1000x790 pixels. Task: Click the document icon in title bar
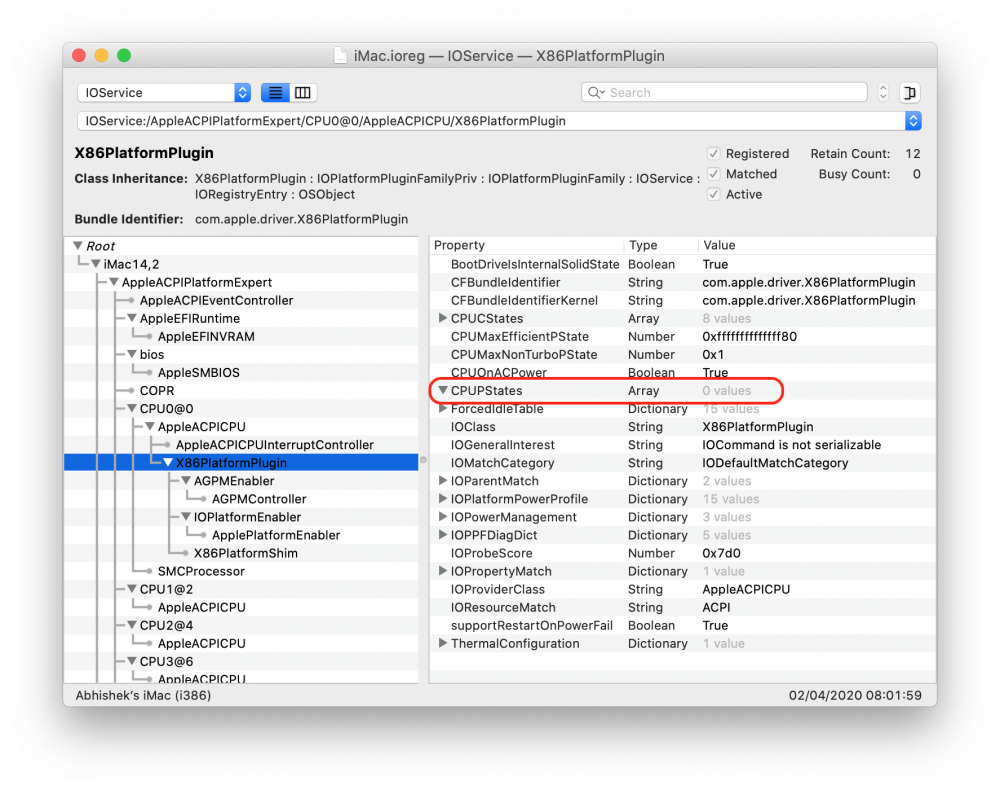tap(341, 56)
